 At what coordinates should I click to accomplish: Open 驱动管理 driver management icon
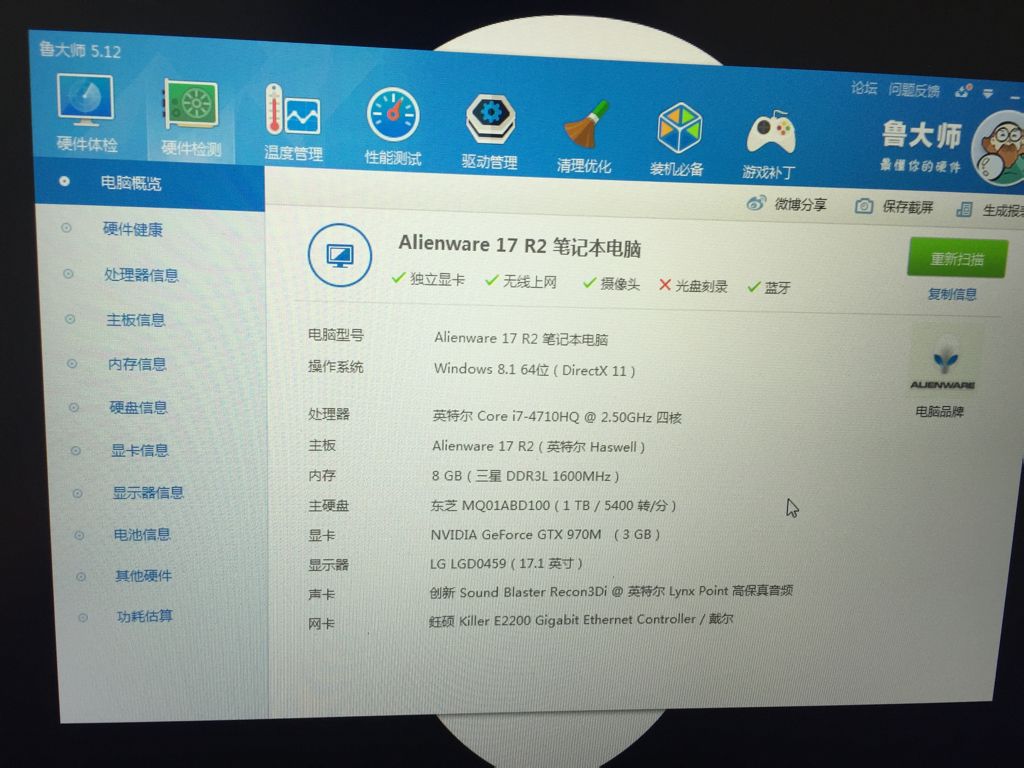click(490, 131)
